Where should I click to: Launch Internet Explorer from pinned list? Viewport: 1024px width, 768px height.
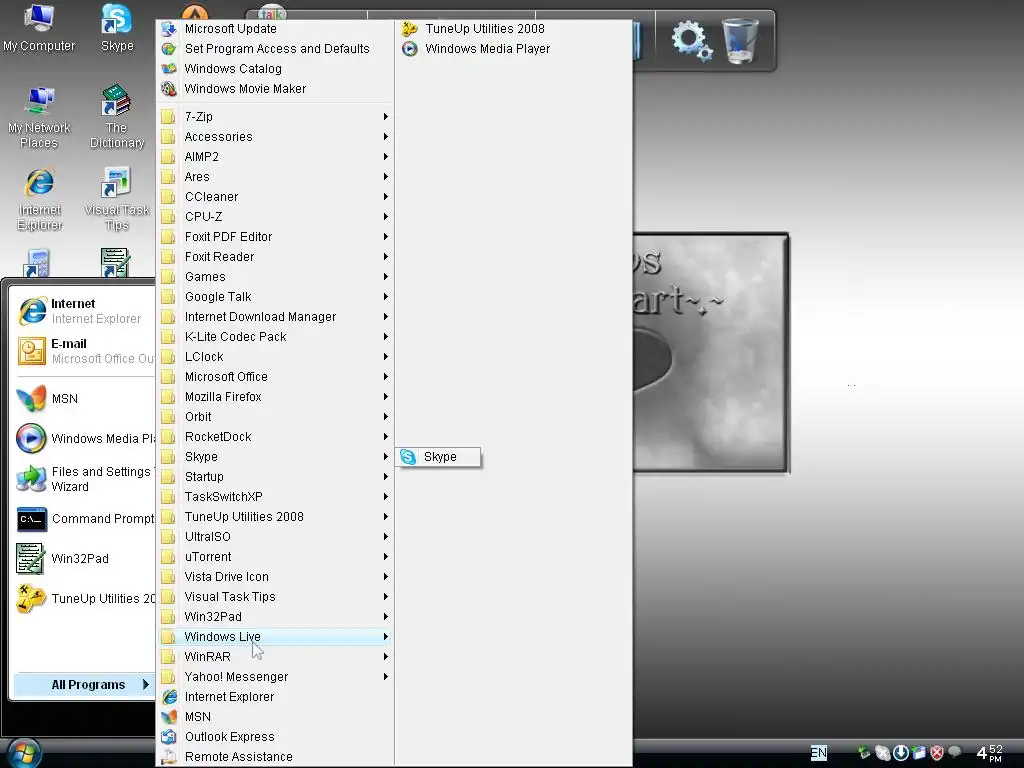pos(84,311)
